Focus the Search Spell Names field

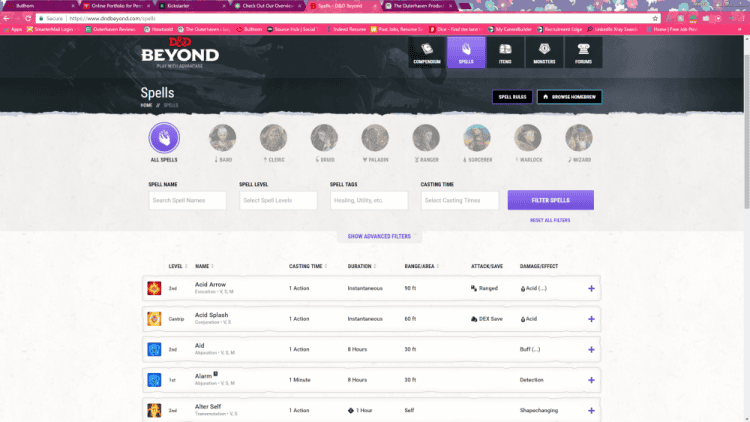(188, 200)
